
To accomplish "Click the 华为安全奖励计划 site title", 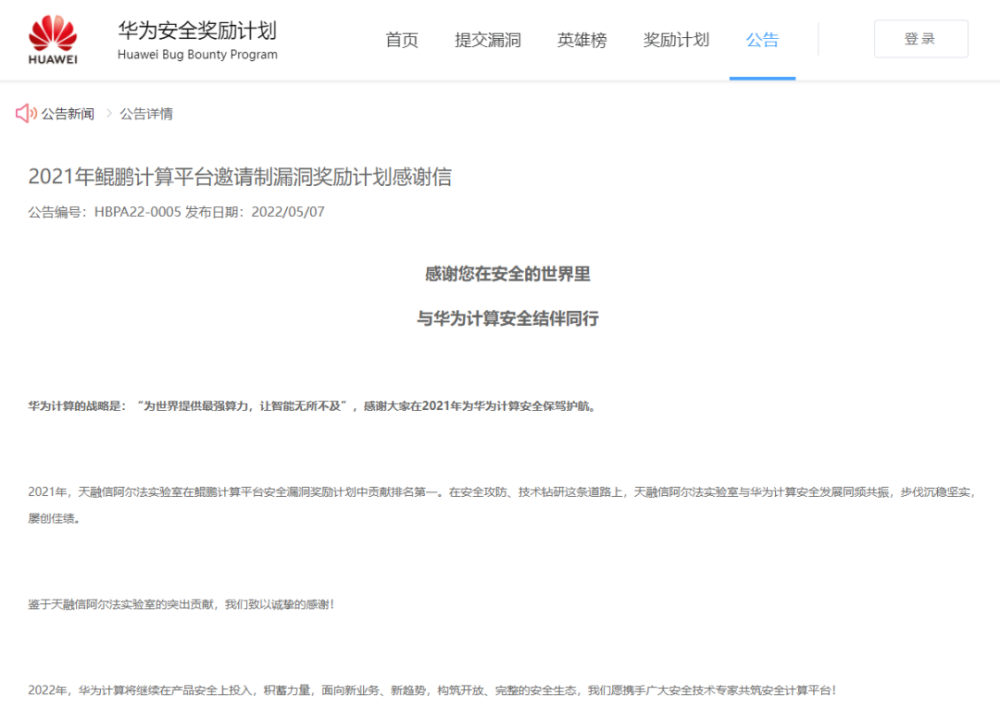I will tap(197, 30).
